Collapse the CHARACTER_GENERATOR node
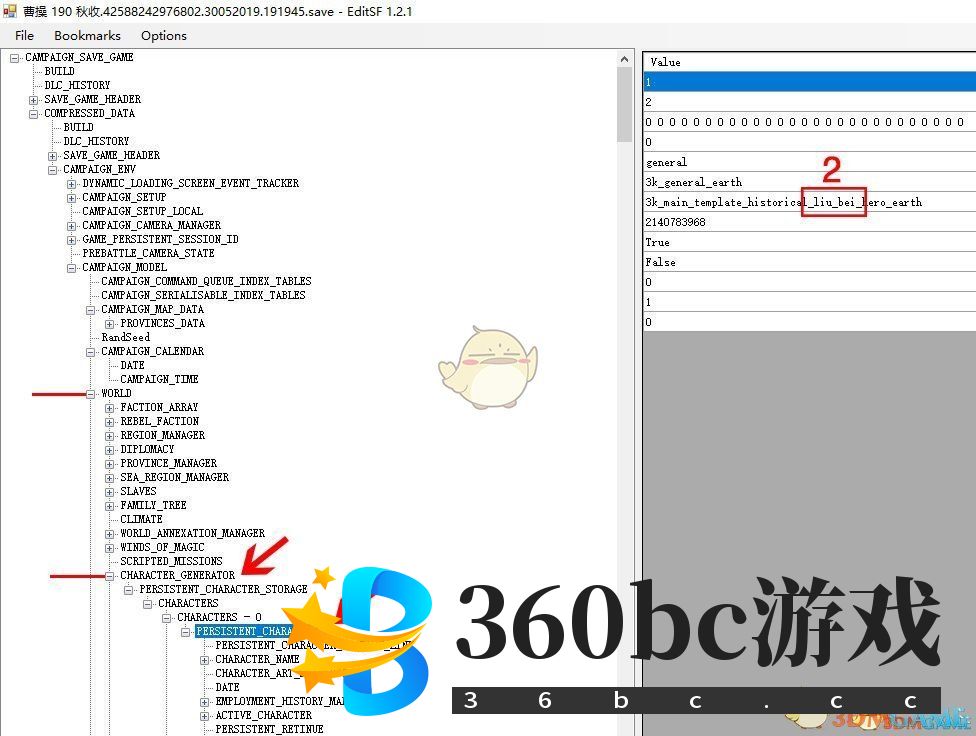Image resolution: width=976 pixels, height=736 pixels. coord(110,576)
